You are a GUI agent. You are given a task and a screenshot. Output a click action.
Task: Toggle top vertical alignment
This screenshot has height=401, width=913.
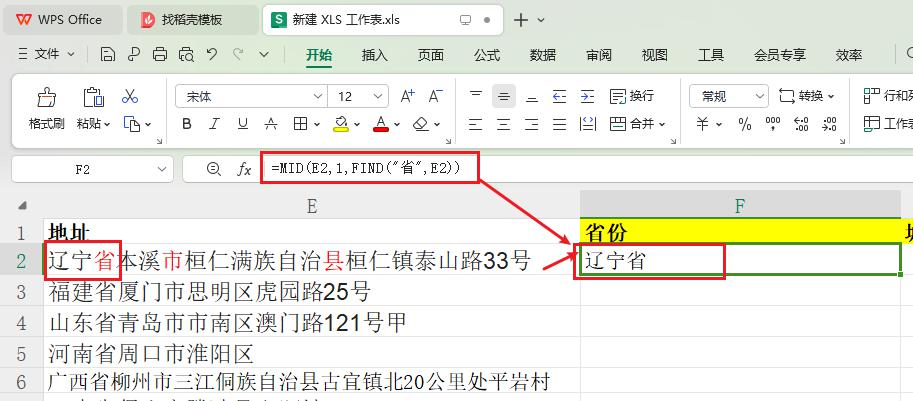pos(476,96)
